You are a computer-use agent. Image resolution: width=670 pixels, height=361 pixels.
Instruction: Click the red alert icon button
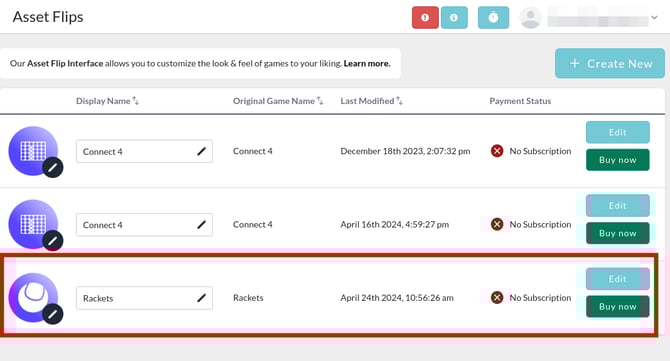(425, 18)
